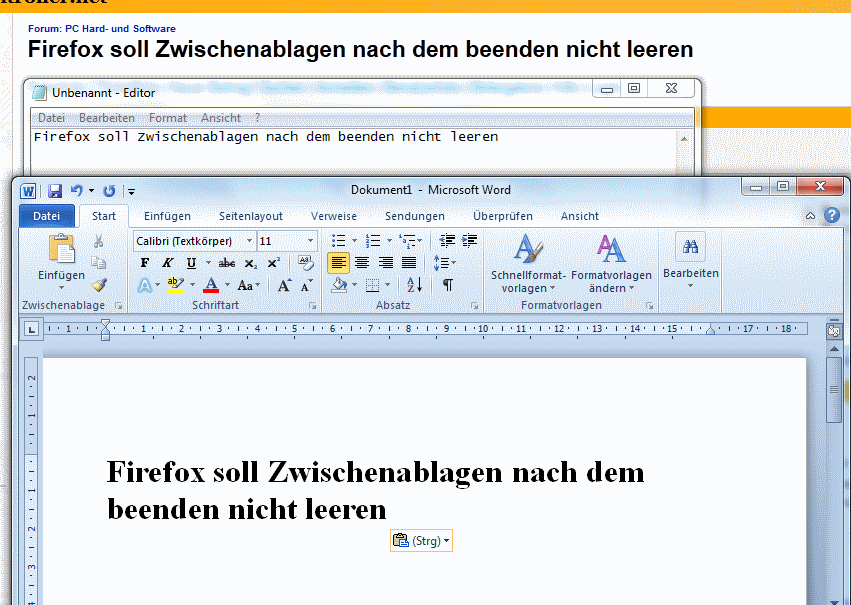Click the Undo arrow icon in Word
This screenshot has width=851, height=605.
click(77, 190)
